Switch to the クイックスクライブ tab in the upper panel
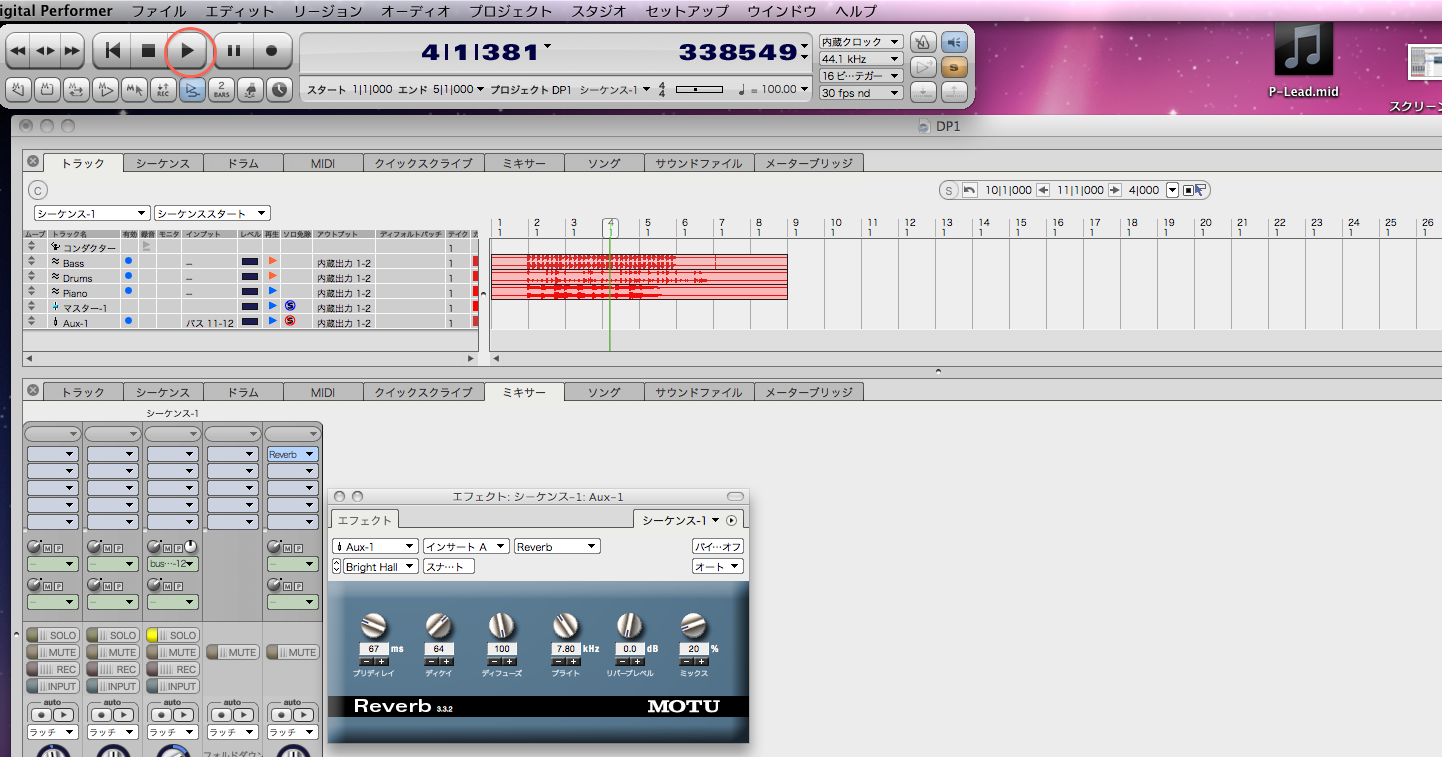The height and width of the screenshot is (757, 1442). pos(424,163)
